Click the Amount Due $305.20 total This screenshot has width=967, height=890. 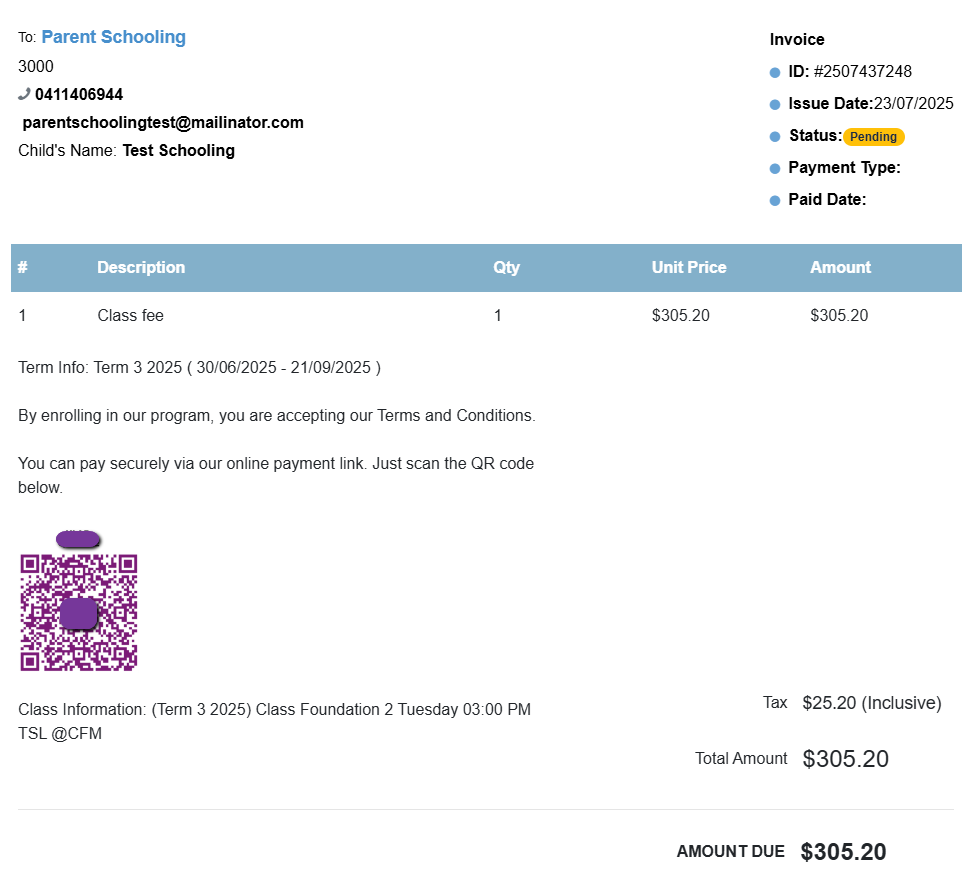[x=842, y=852]
